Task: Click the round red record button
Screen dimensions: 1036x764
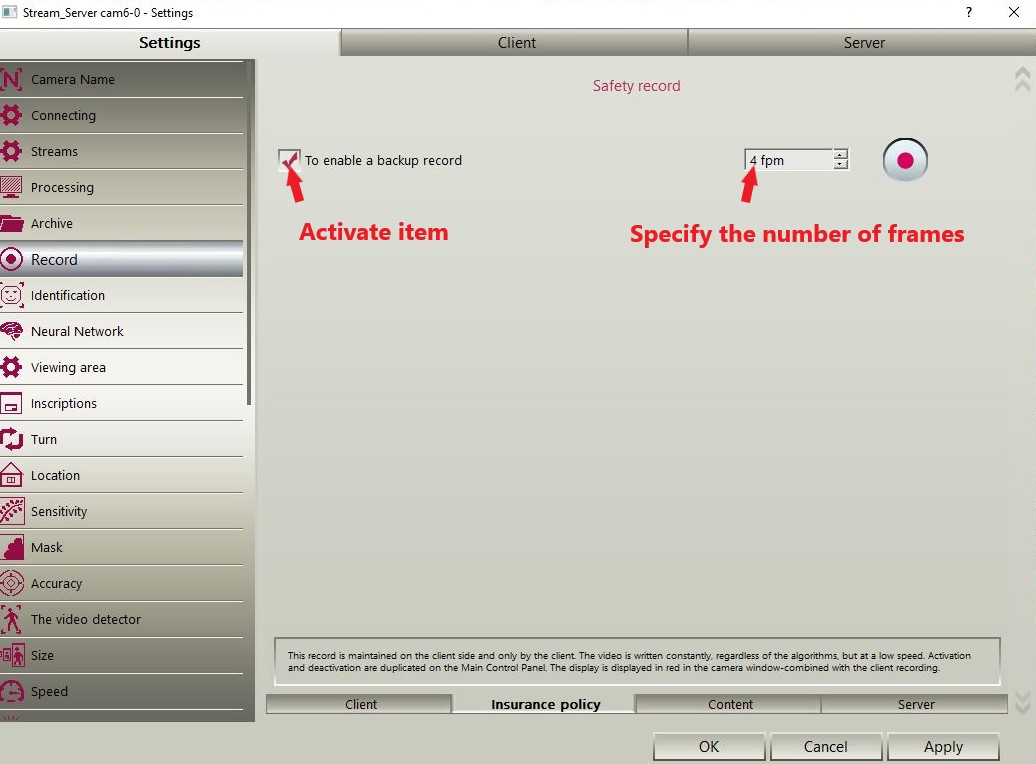Action: pos(905,160)
